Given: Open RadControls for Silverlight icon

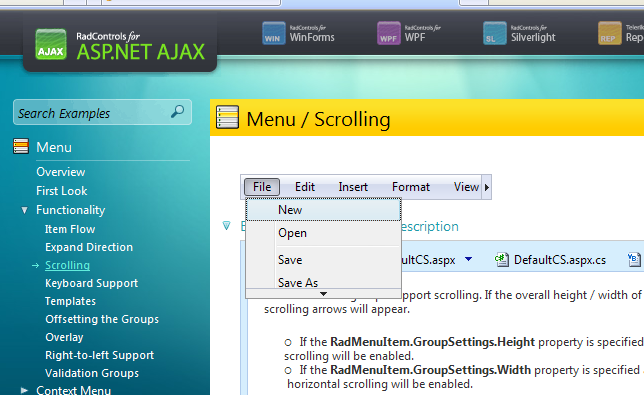Looking at the screenshot, I should [495, 33].
